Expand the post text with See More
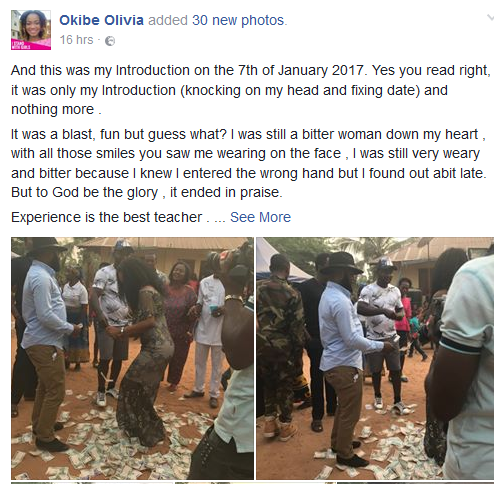The height and width of the screenshot is (484, 494). [260, 217]
